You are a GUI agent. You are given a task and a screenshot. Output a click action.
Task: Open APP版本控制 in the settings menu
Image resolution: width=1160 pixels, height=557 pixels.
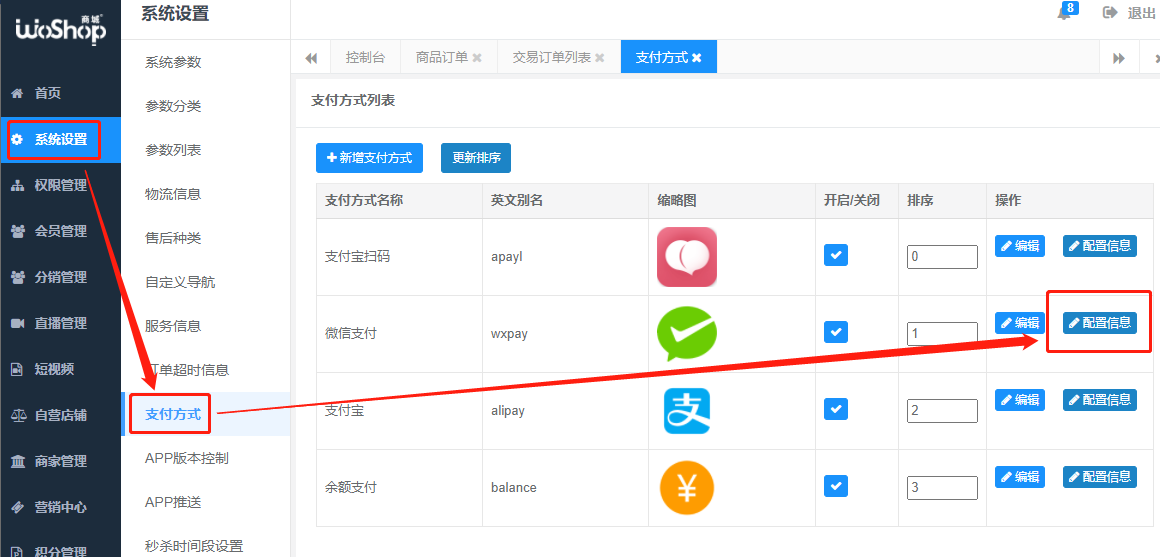pyautogui.click(x=186, y=459)
